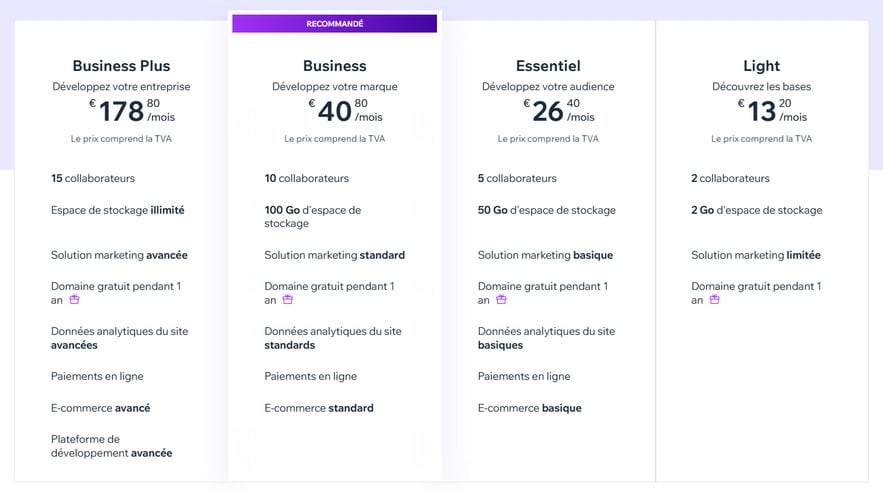Click the gift icon in Essentiel plan
Screen dimensions: 883x491
coord(501,300)
